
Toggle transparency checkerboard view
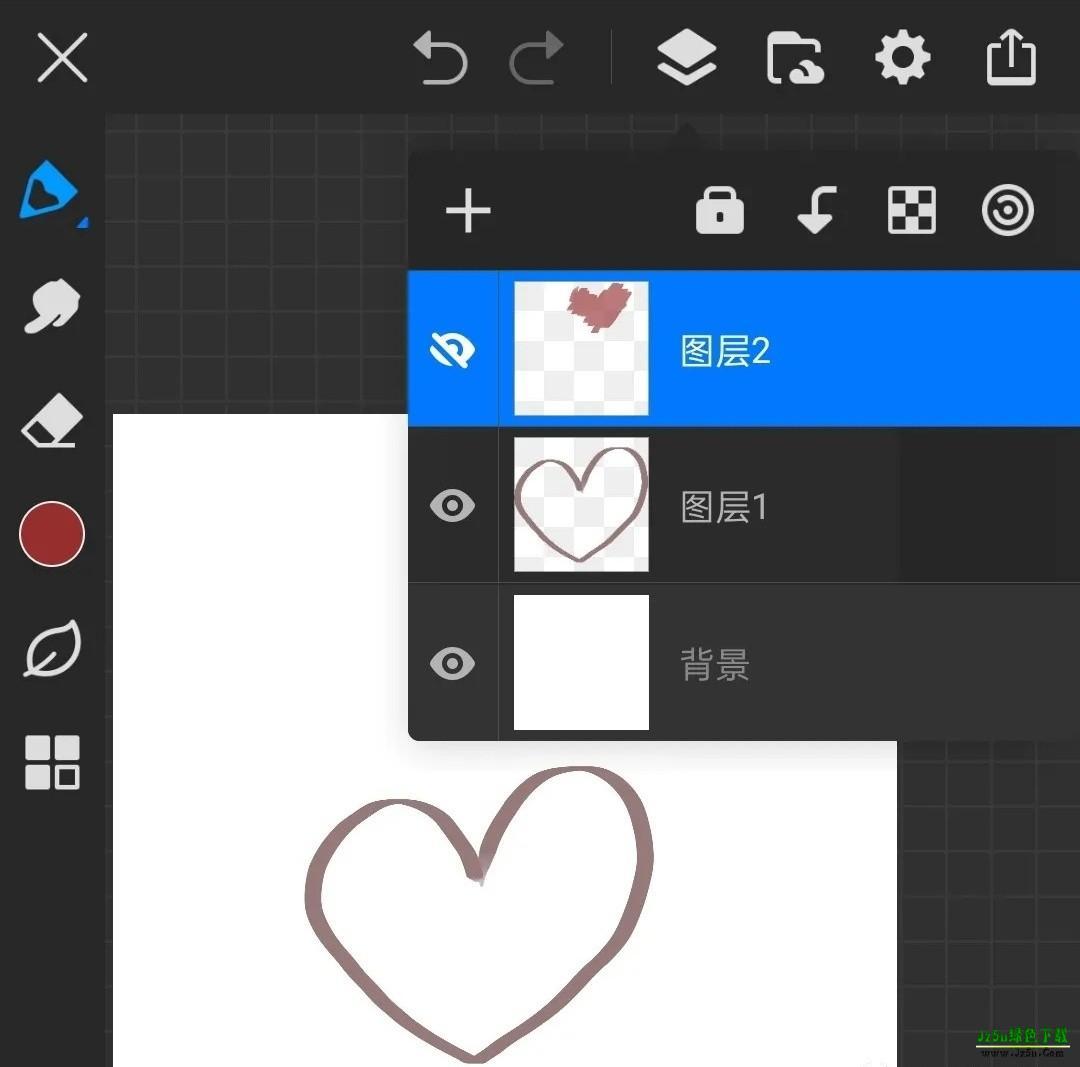click(911, 210)
